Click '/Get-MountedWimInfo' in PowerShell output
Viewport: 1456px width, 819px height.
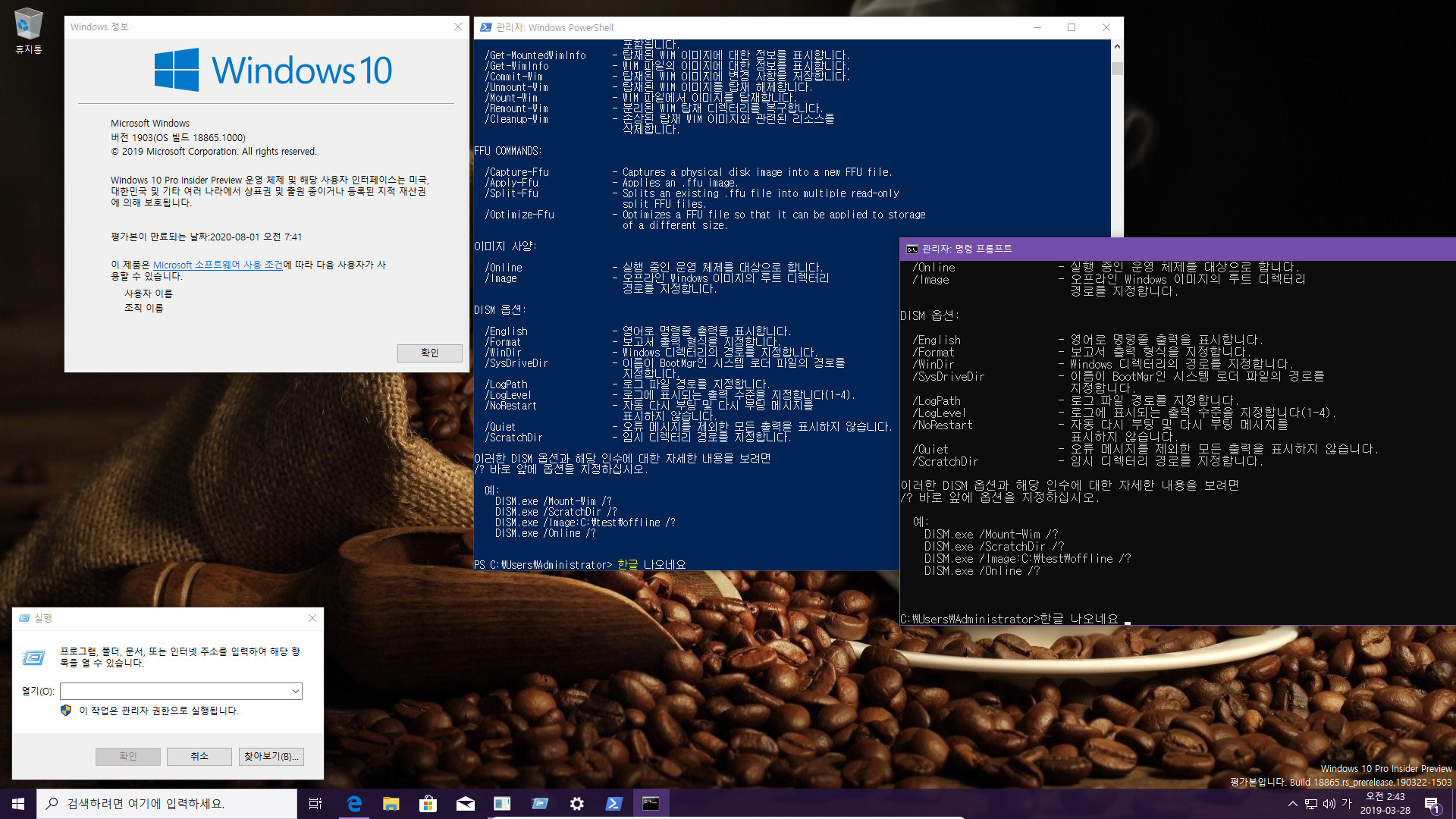[535, 55]
